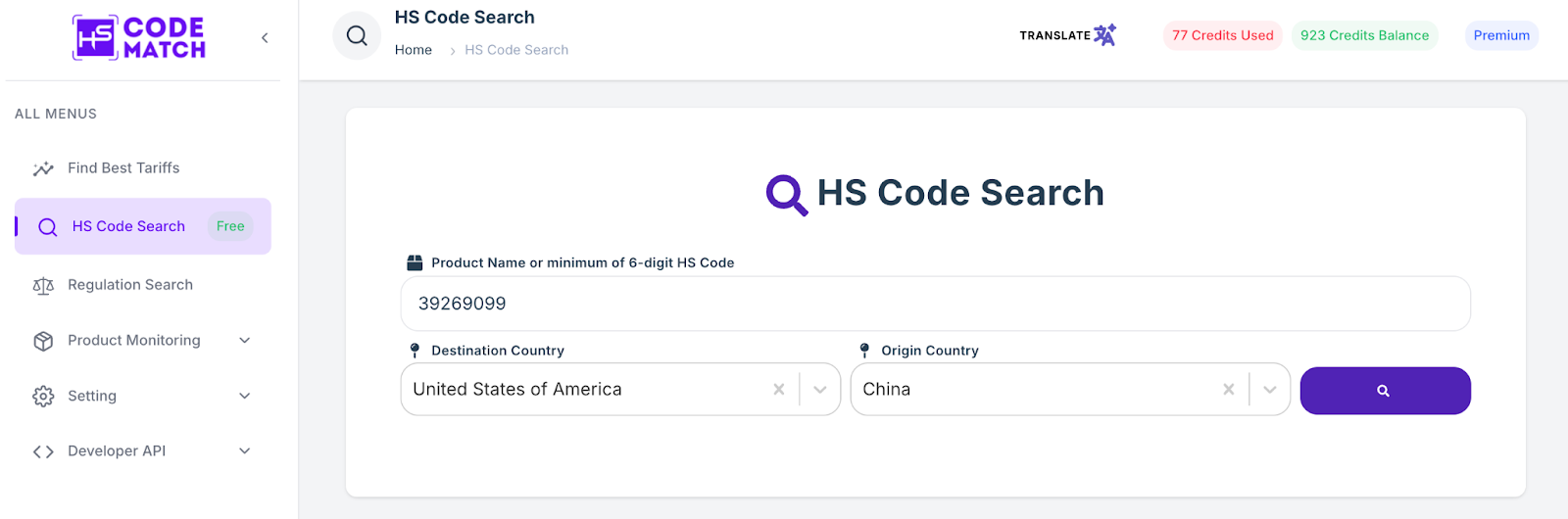1568x519 pixels.
Task: Open the Origin Country dropdown arrow
Action: [1270, 390]
